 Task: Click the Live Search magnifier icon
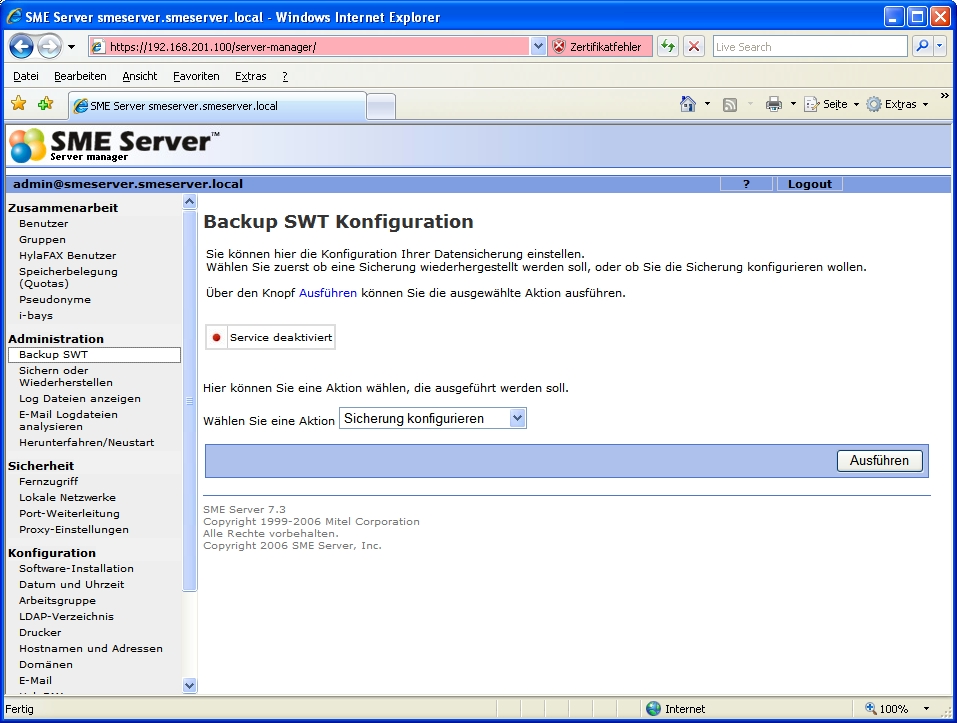click(922, 46)
